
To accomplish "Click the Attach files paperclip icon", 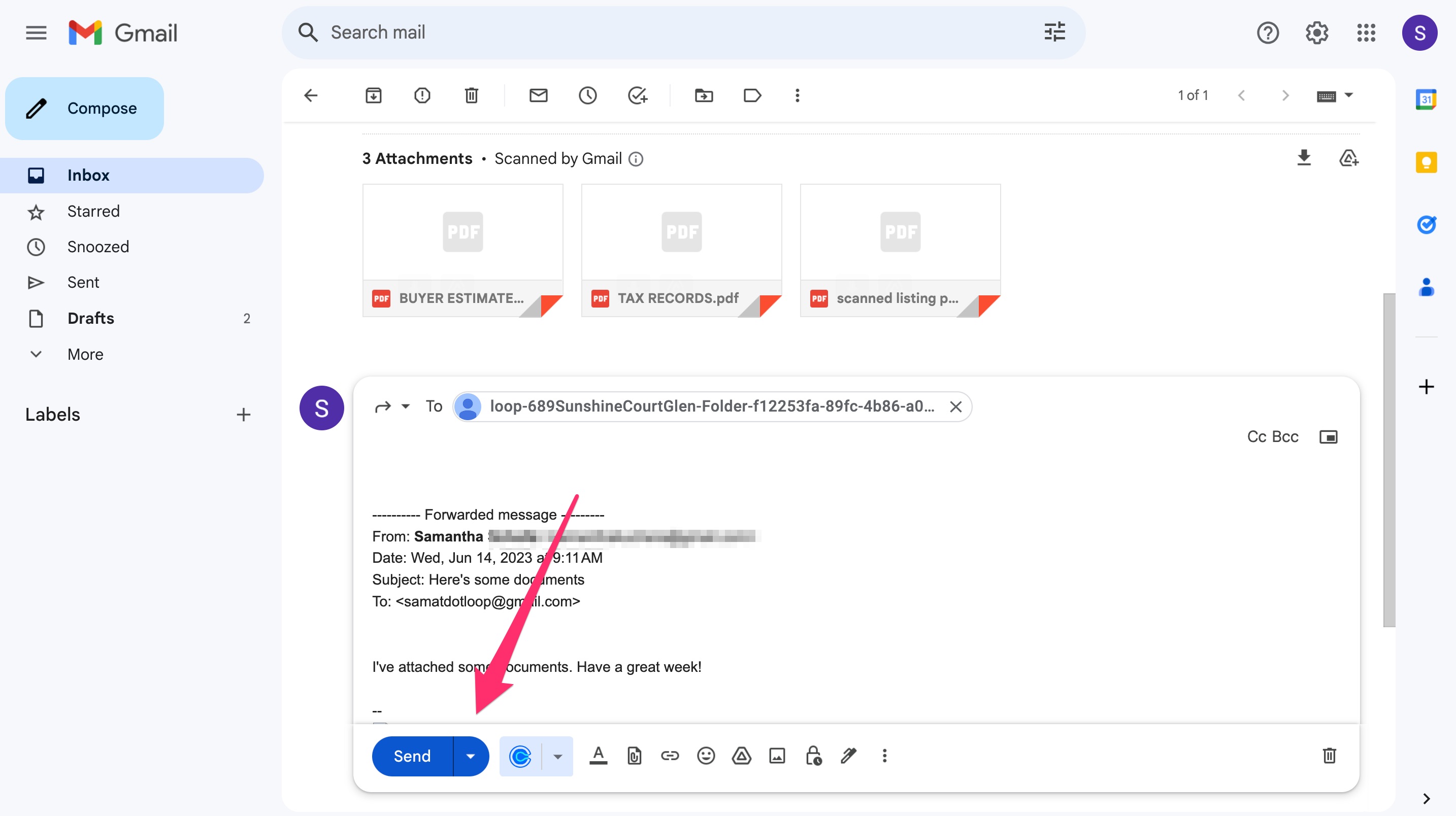I will click(634, 756).
